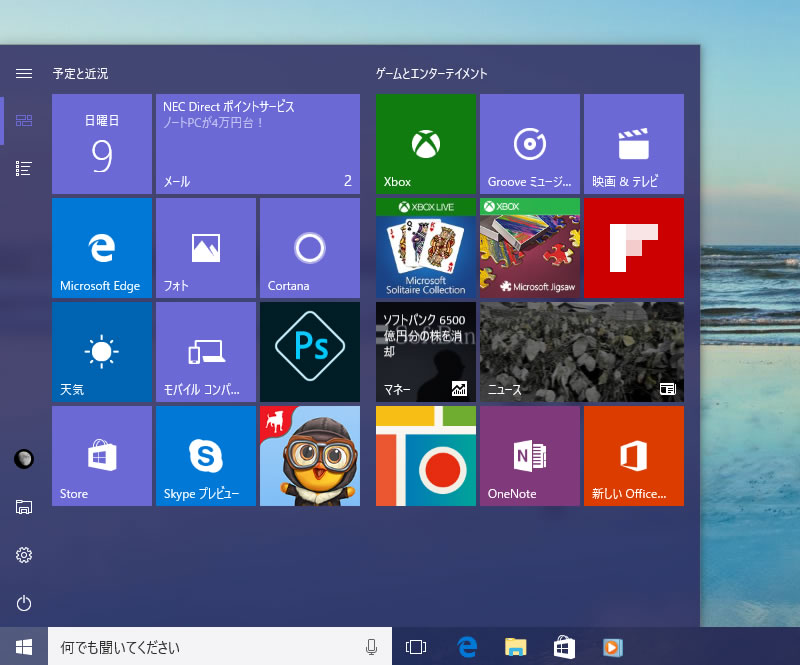Open the calendar tile showing 日曜日 9

click(x=102, y=144)
